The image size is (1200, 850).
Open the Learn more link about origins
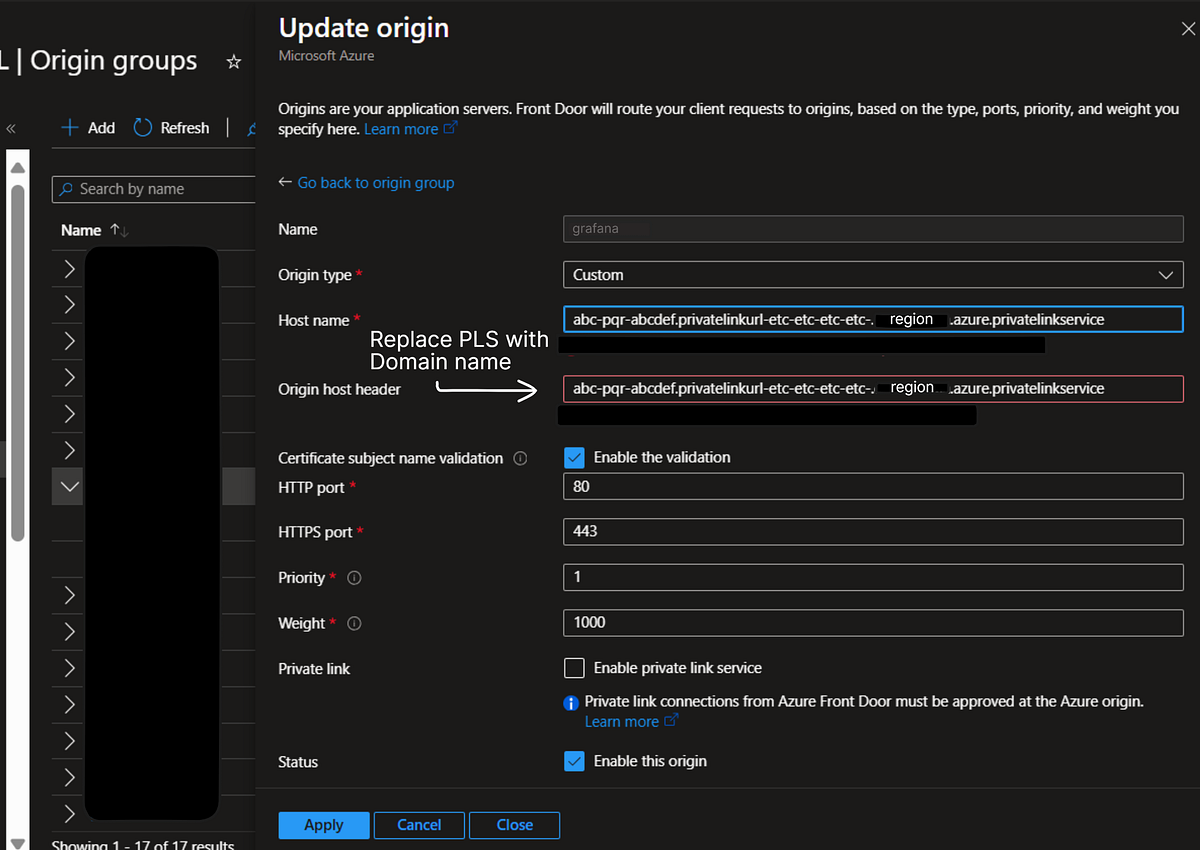pos(399,128)
